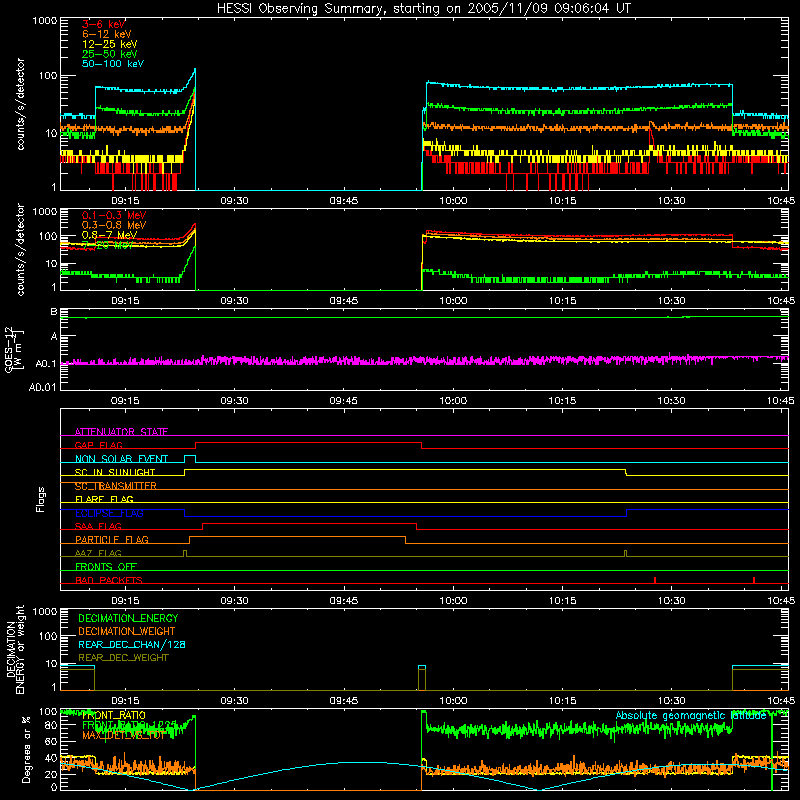The image size is (800, 800).
Task: Click the FLARE_FLAG label
Action: (x=104, y=499)
